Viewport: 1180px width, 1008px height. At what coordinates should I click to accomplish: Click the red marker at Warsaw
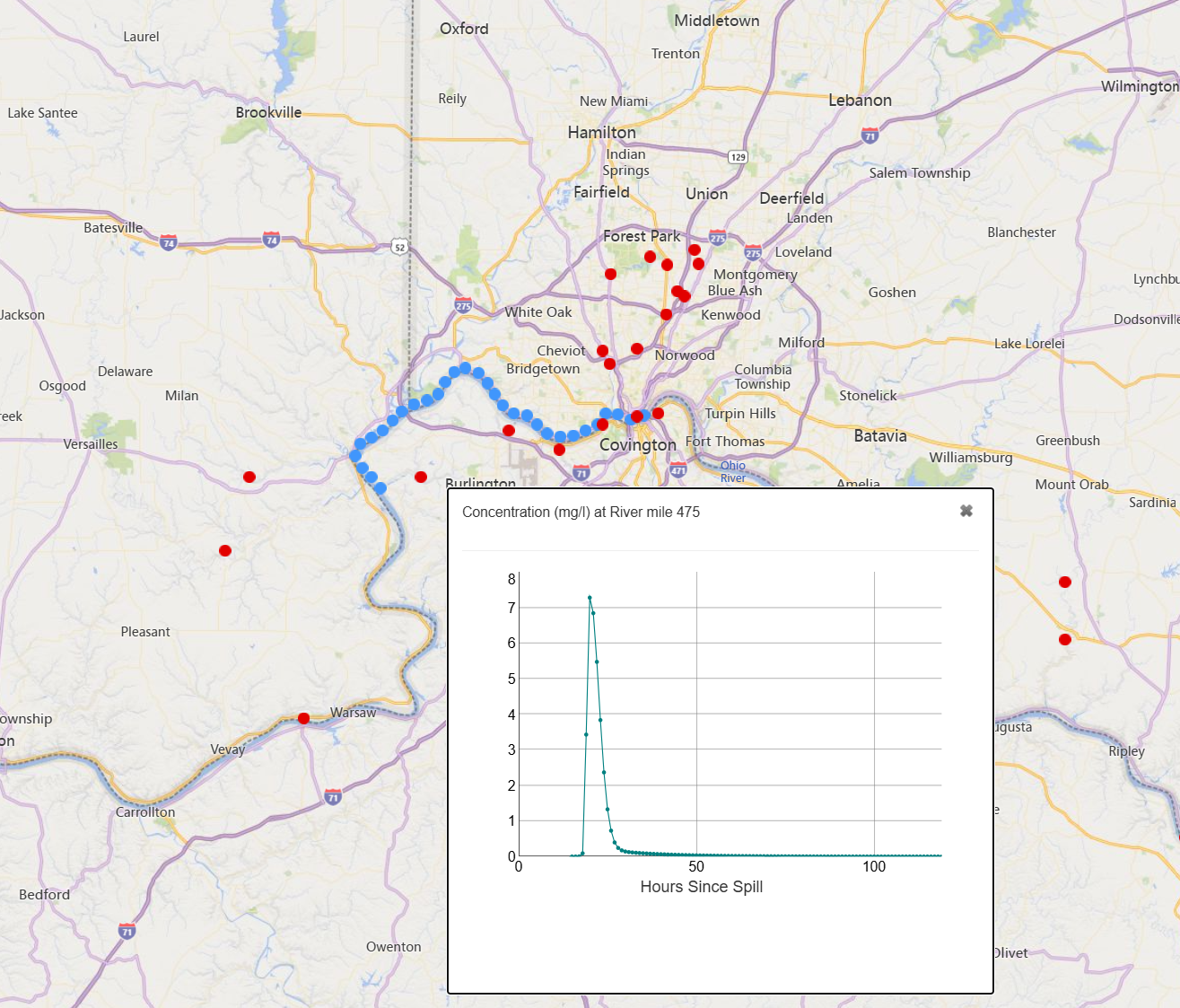point(304,718)
